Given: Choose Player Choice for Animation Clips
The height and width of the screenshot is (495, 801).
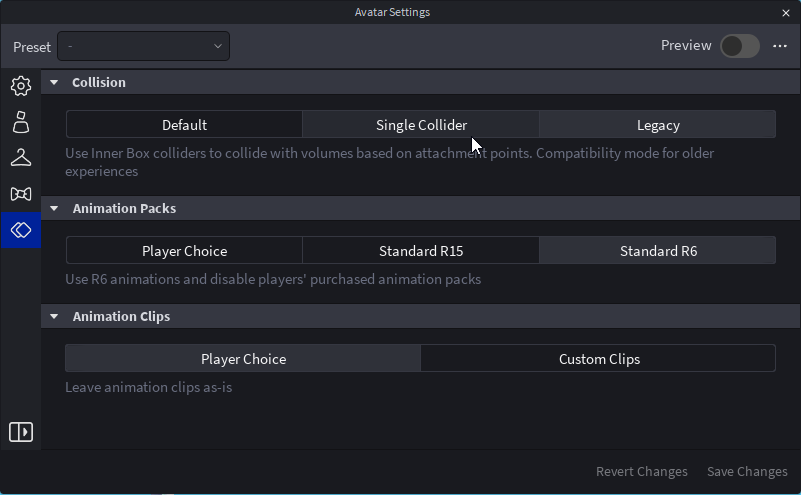Looking at the screenshot, I should [243, 359].
